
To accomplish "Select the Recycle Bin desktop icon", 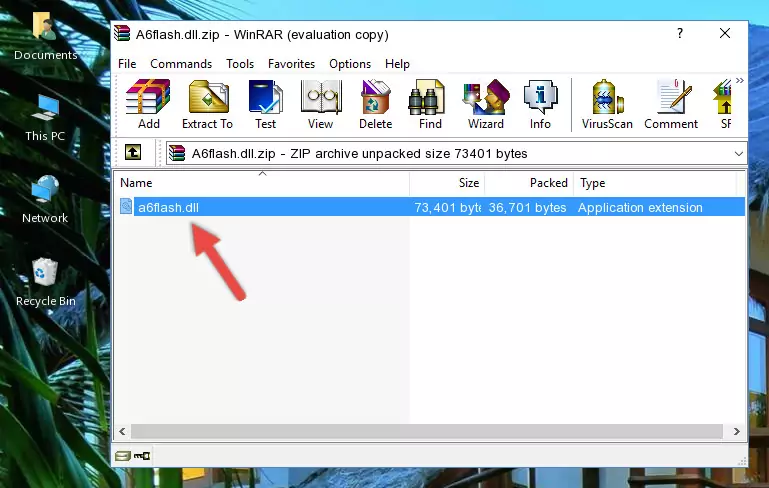I will pyautogui.click(x=46, y=283).
